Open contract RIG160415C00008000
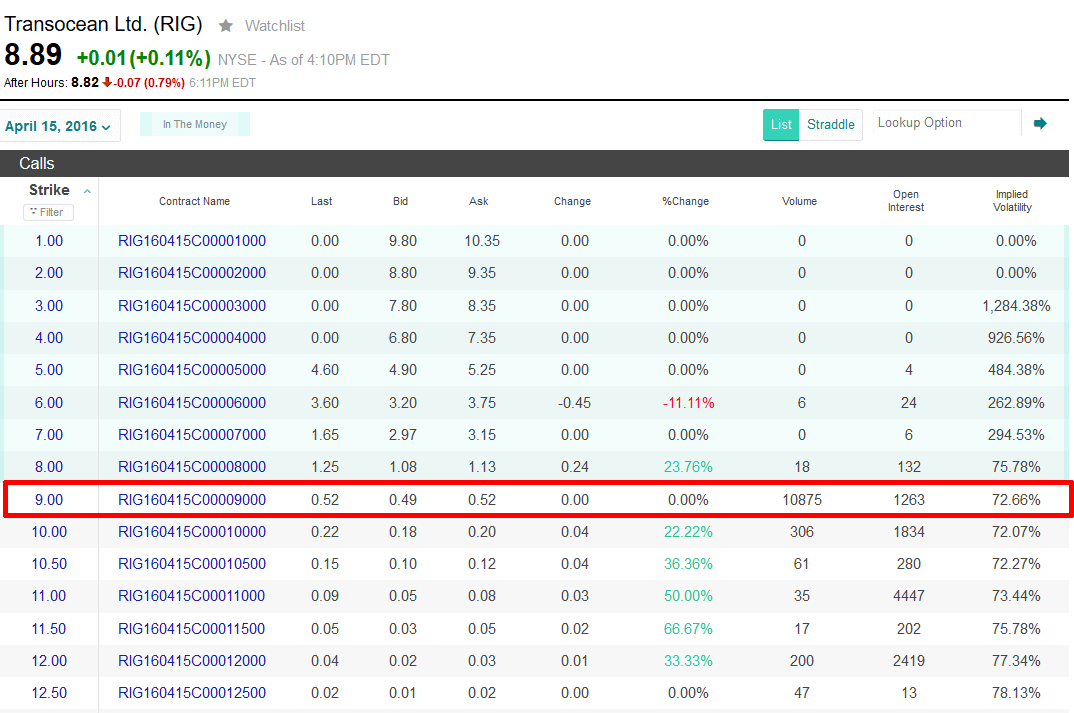 pos(192,466)
